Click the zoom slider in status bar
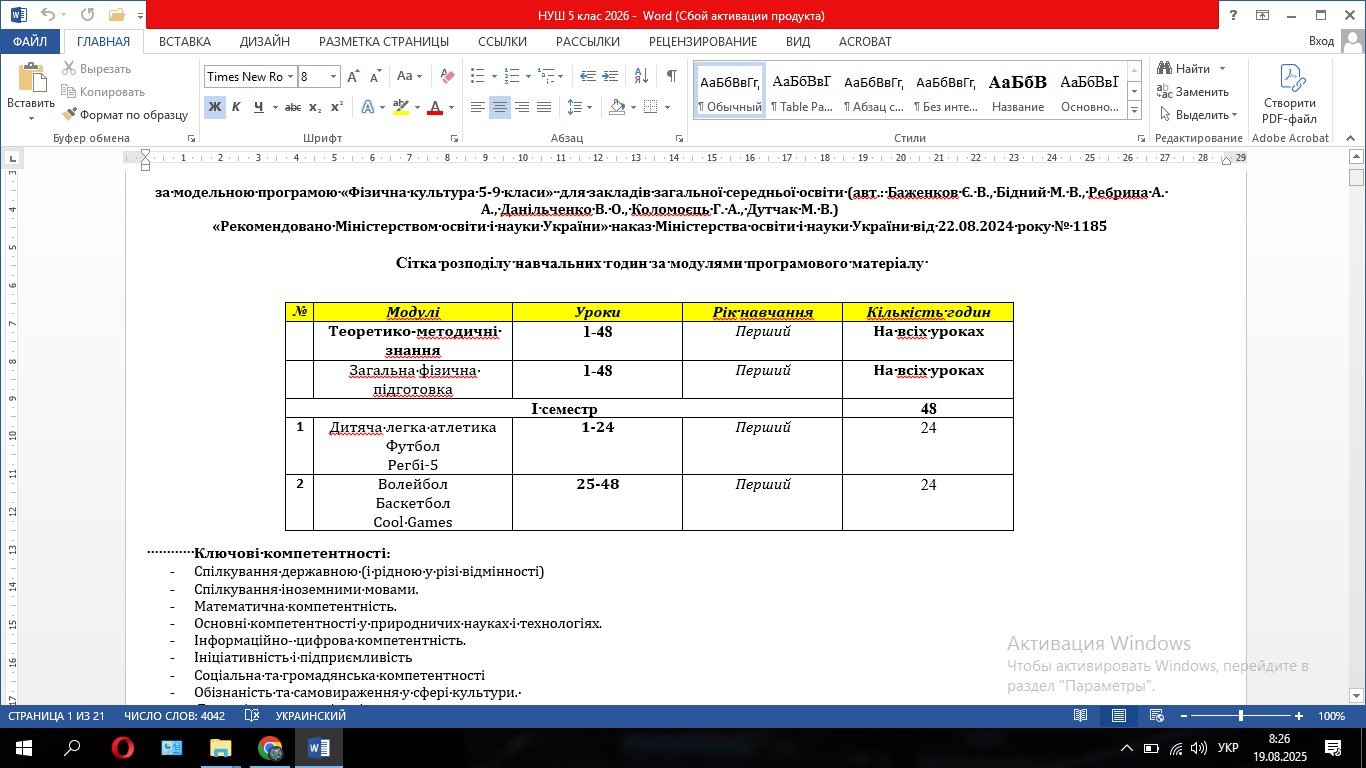This screenshot has height=768, width=1366. coord(1240,716)
